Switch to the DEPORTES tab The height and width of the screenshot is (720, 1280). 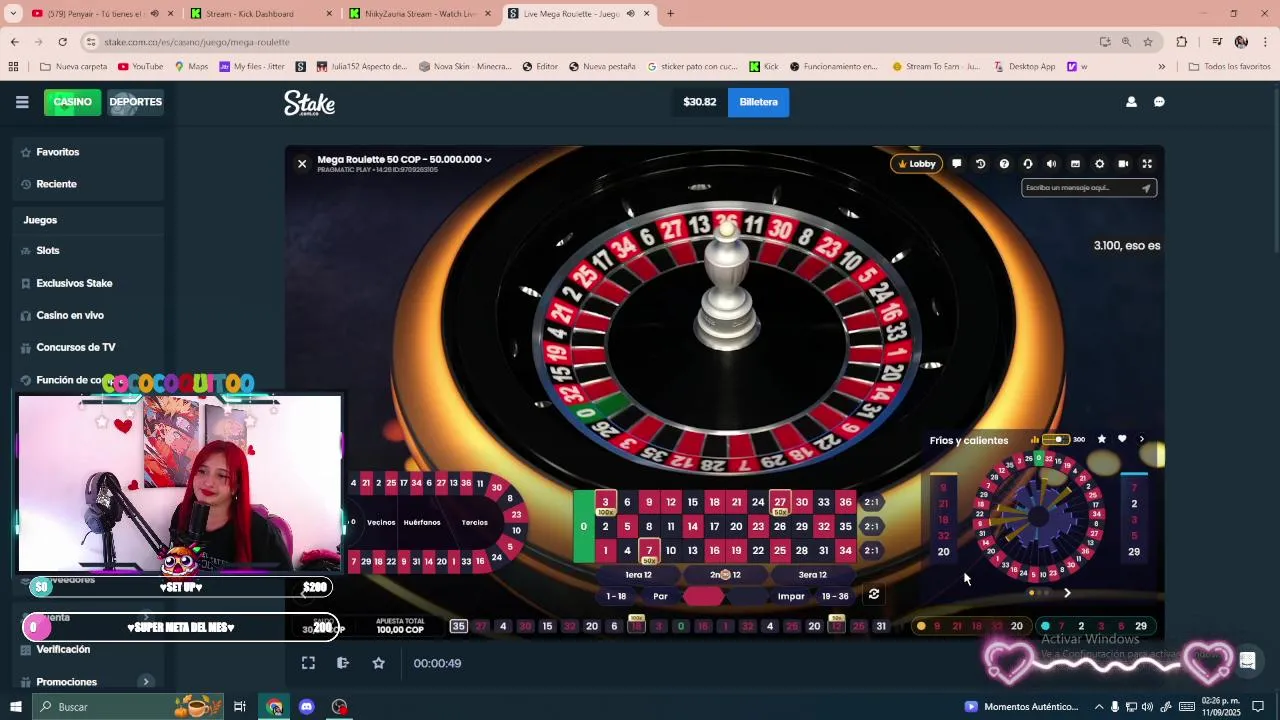pyautogui.click(x=135, y=102)
